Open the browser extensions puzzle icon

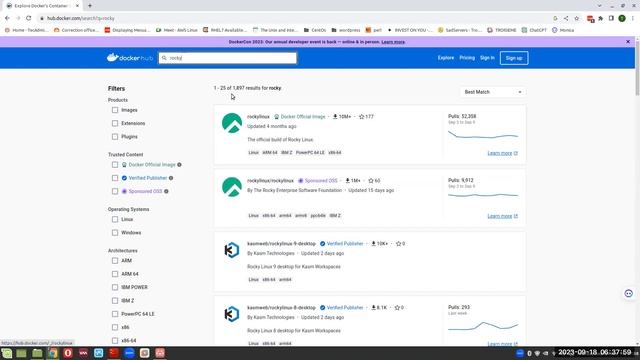coord(601,18)
